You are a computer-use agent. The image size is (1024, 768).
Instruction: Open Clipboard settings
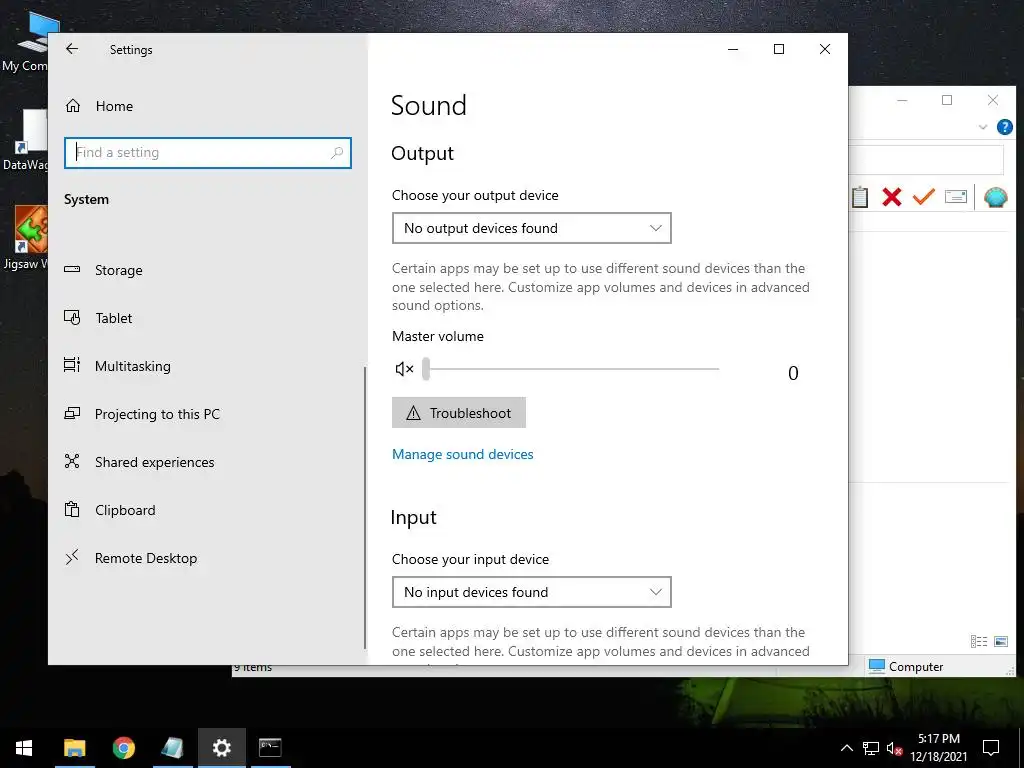110,510
